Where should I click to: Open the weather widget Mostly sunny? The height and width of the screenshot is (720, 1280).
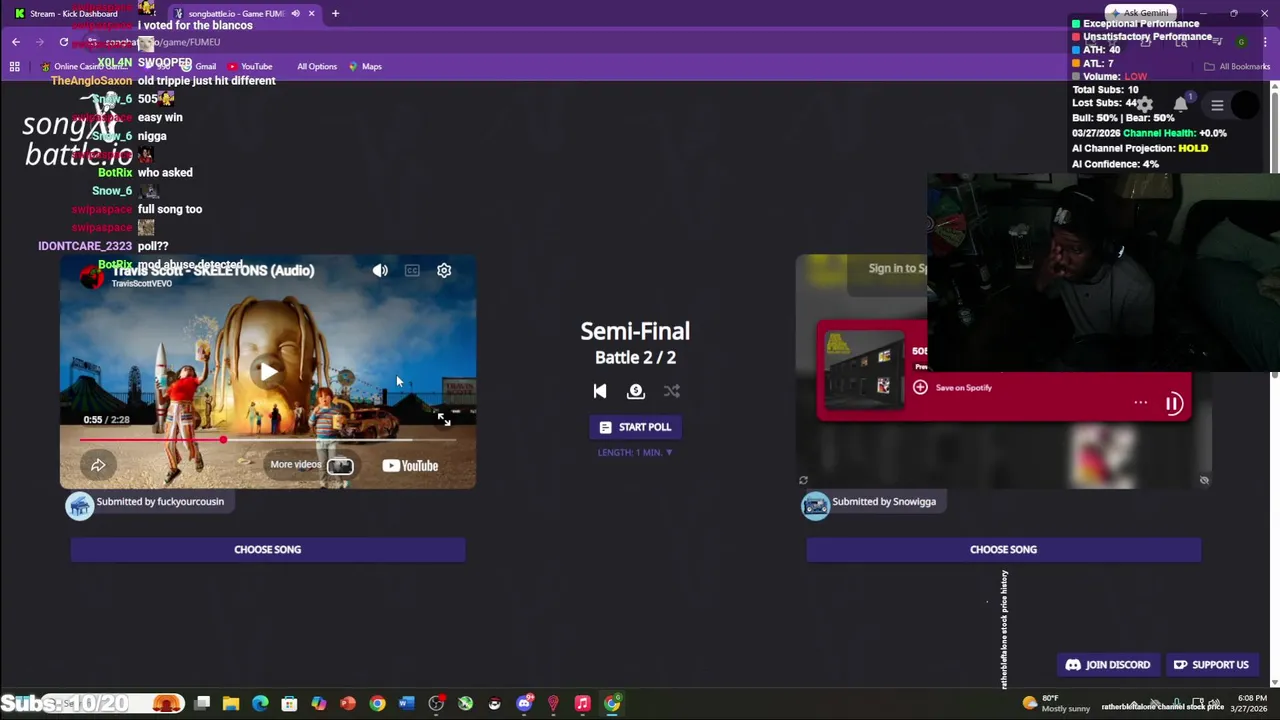(x=1056, y=703)
